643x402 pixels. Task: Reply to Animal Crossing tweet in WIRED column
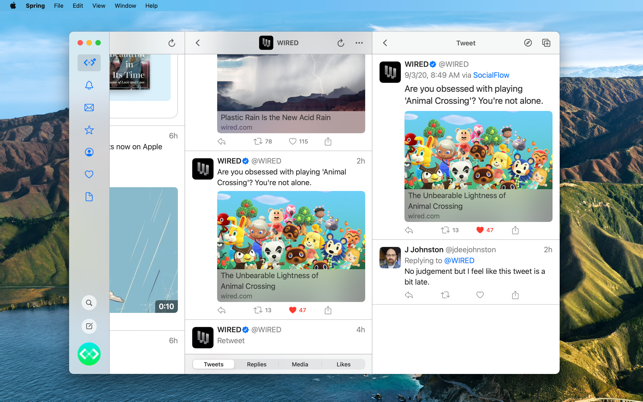coord(222,310)
